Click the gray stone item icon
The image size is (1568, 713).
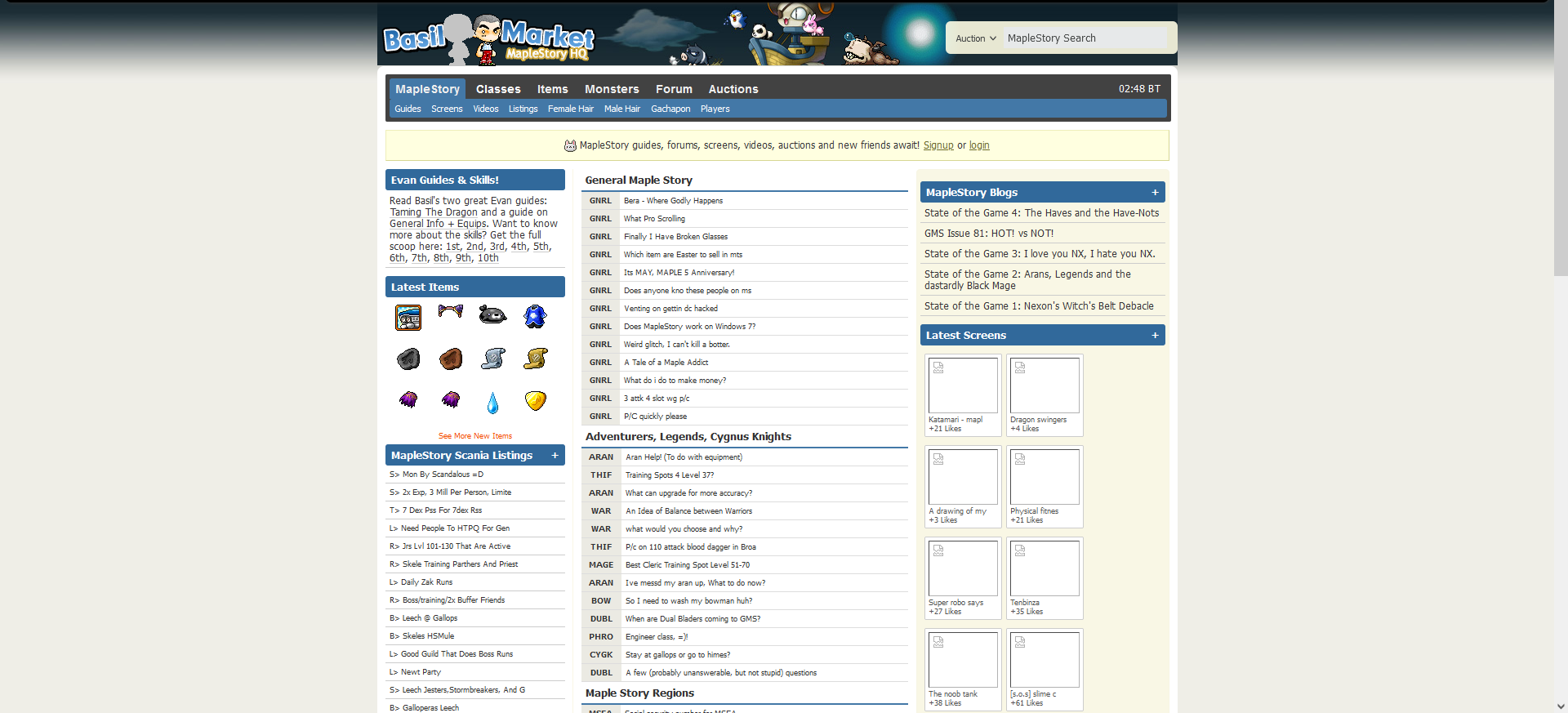[408, 359]
